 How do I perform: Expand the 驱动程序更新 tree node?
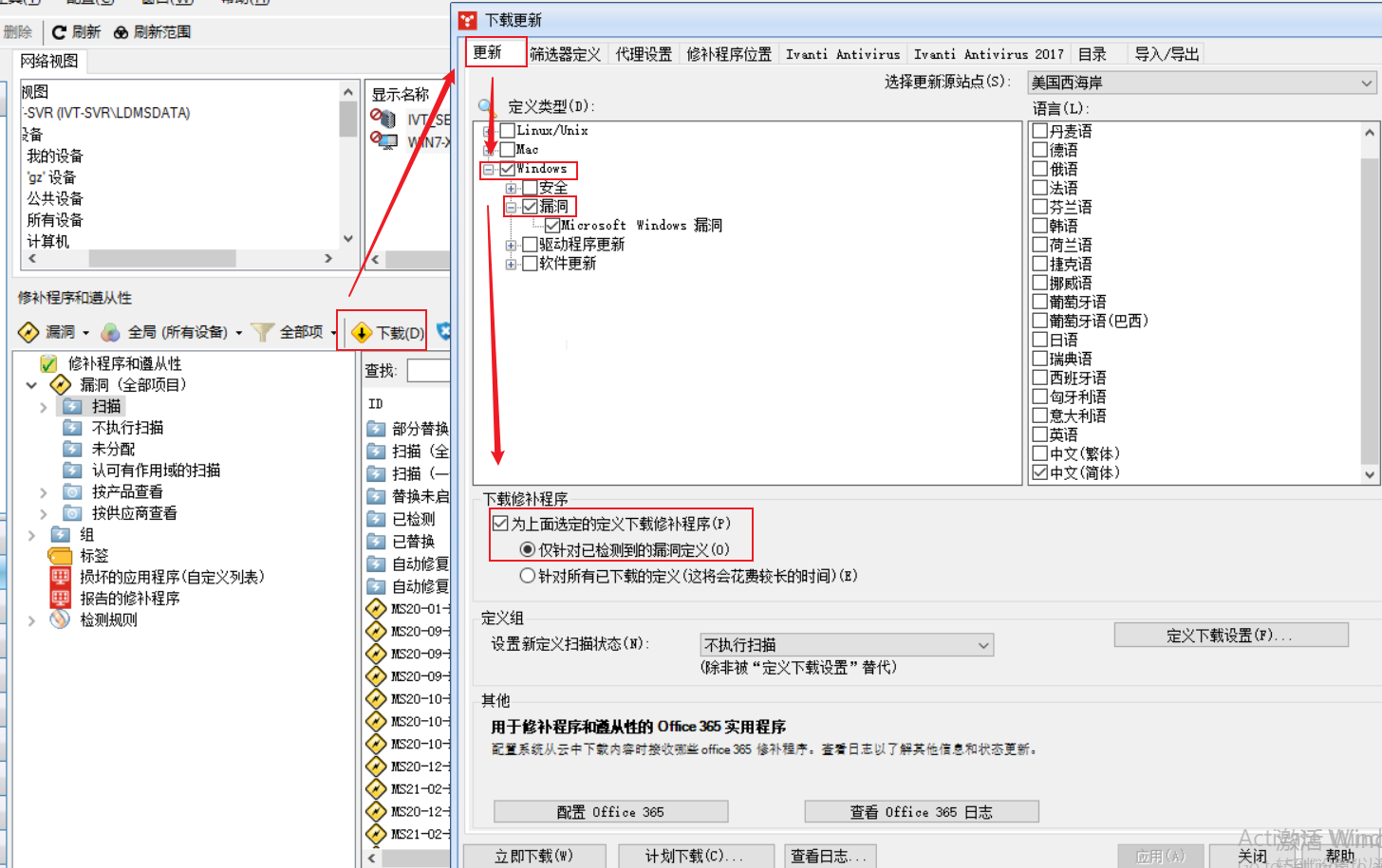coord(512,245)
